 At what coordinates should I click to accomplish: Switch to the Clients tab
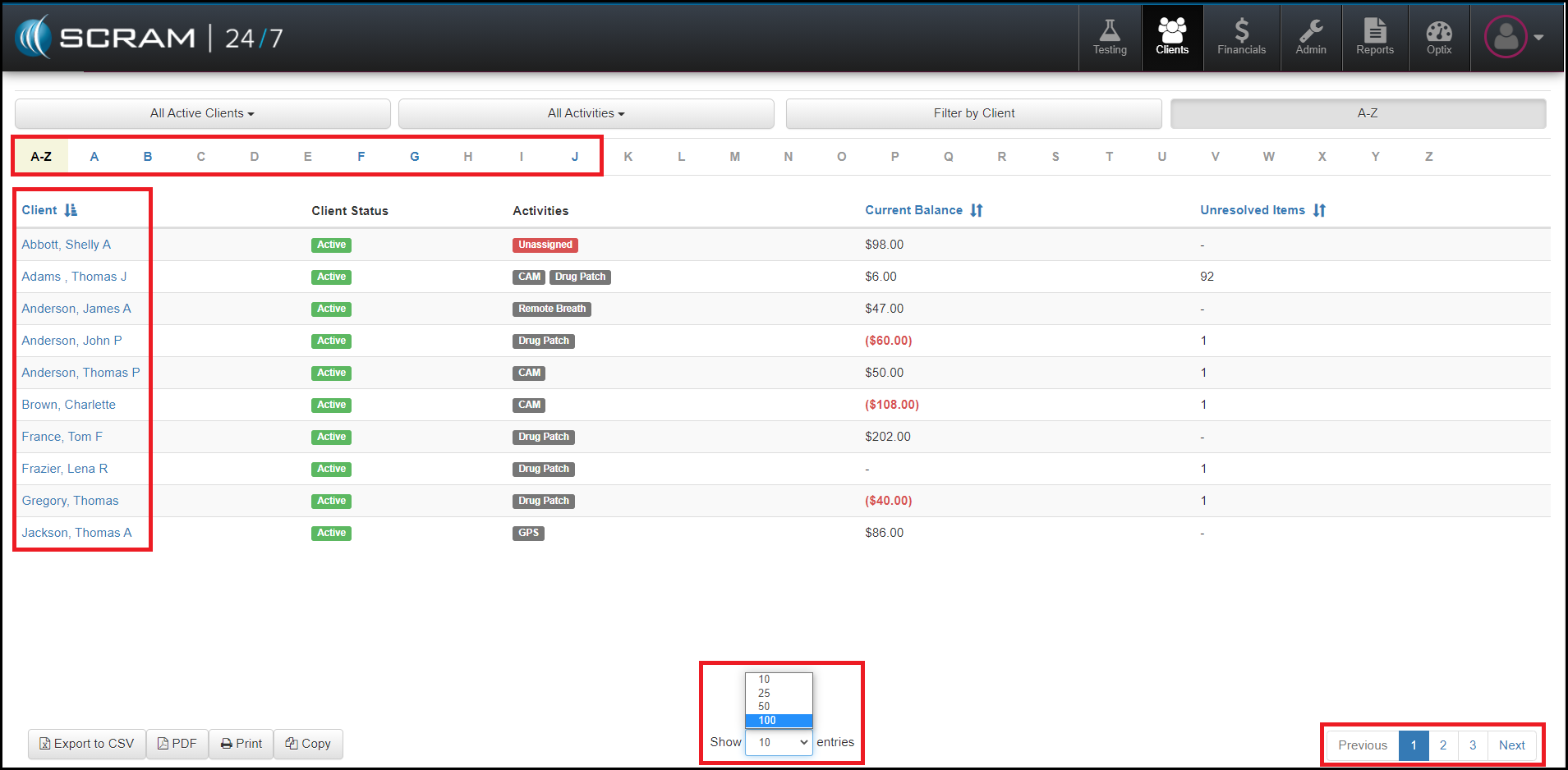click(1172, 38)
